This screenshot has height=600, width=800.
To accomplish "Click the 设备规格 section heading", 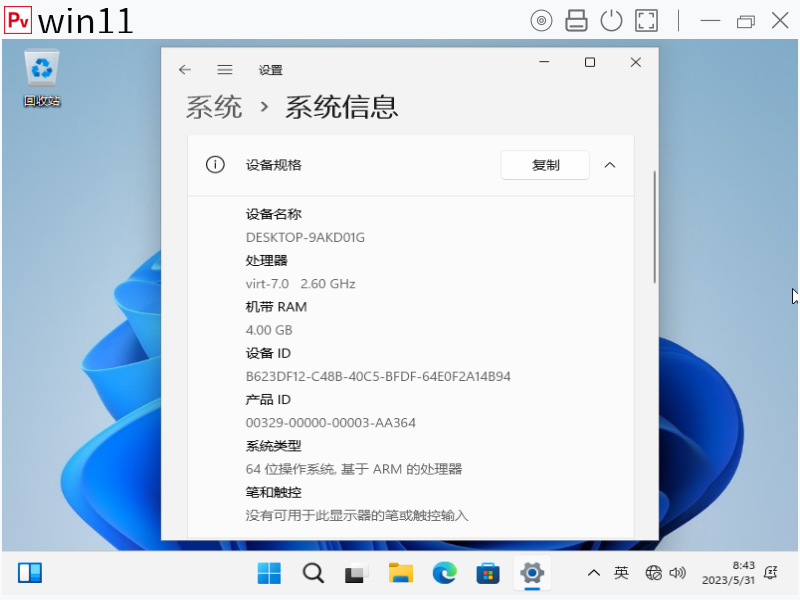I will point(273,165).
